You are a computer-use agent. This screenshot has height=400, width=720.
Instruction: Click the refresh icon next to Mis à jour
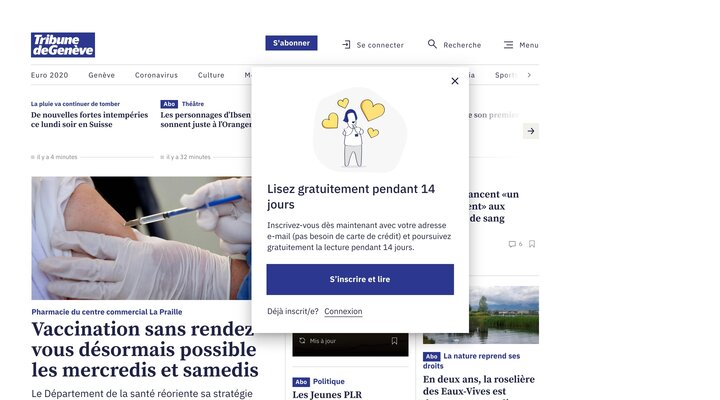point(302,341)
